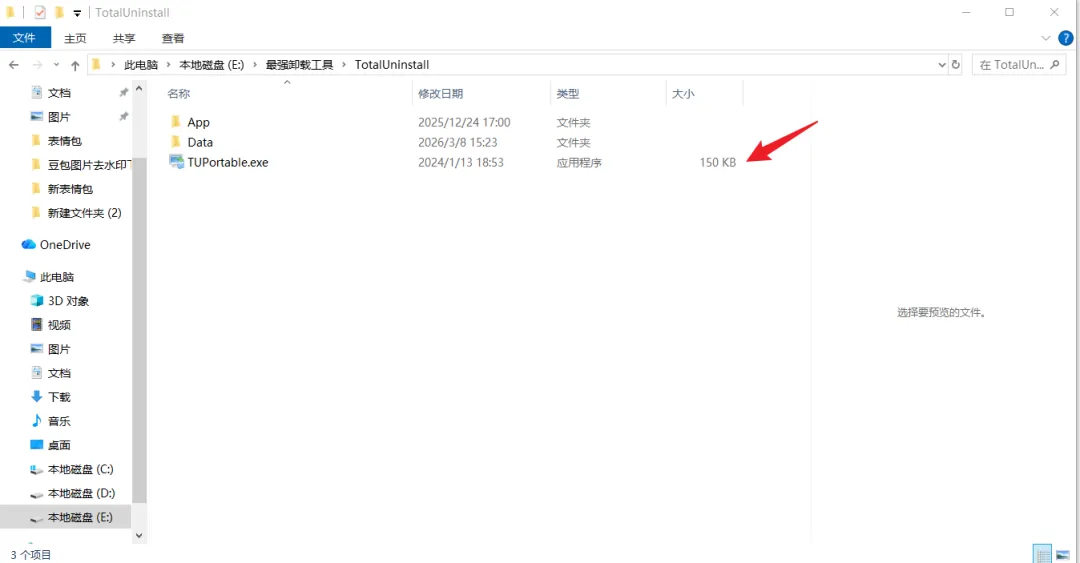Click 最强卸载工具 in the address breadcrumb
The height and width of the screenshot is (563, 1080).
pos(300,65)
